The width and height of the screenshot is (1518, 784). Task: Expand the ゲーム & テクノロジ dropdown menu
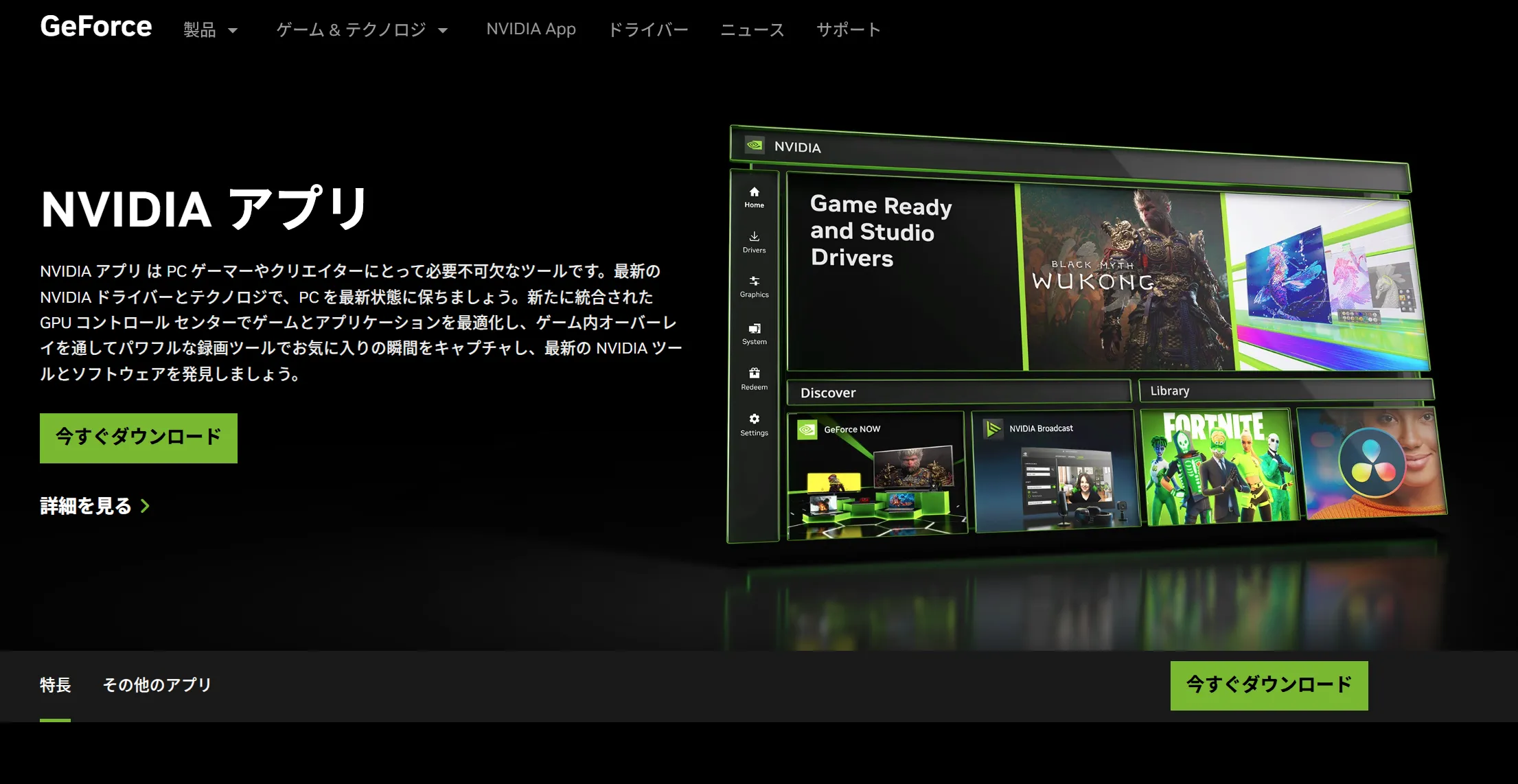362,30
